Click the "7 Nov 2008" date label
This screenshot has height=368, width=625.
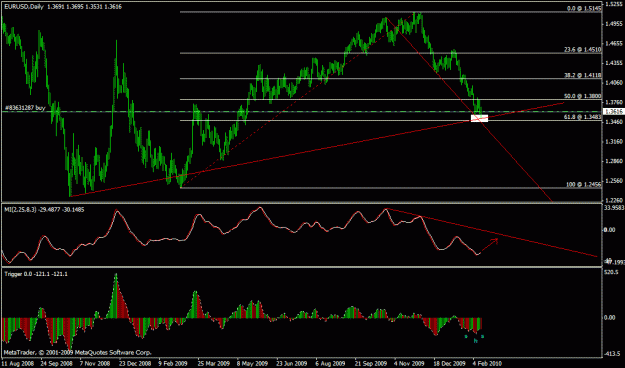tap(94, 363)
